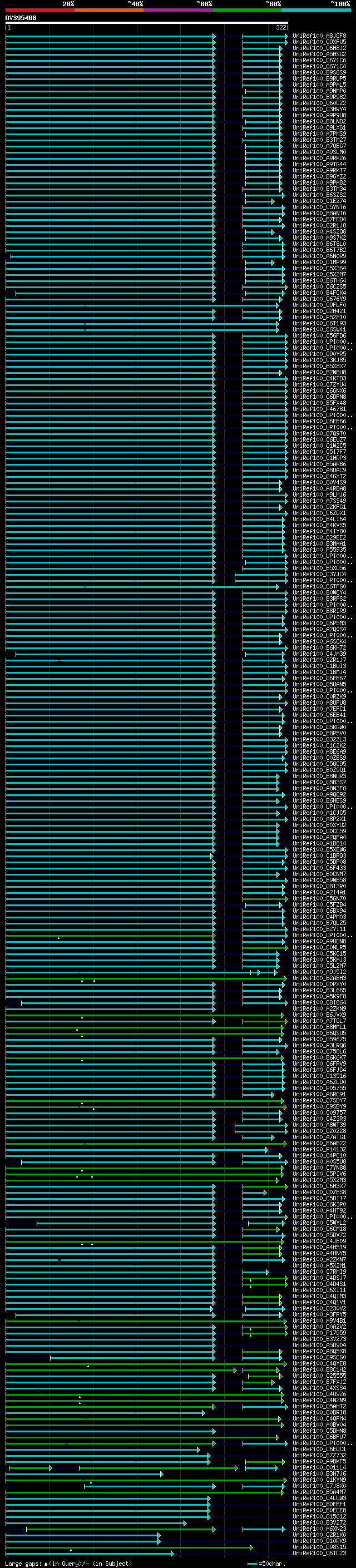Select the UniRef100_Q98S15 entry
356x1568 pixels.
pos(319,1547)
